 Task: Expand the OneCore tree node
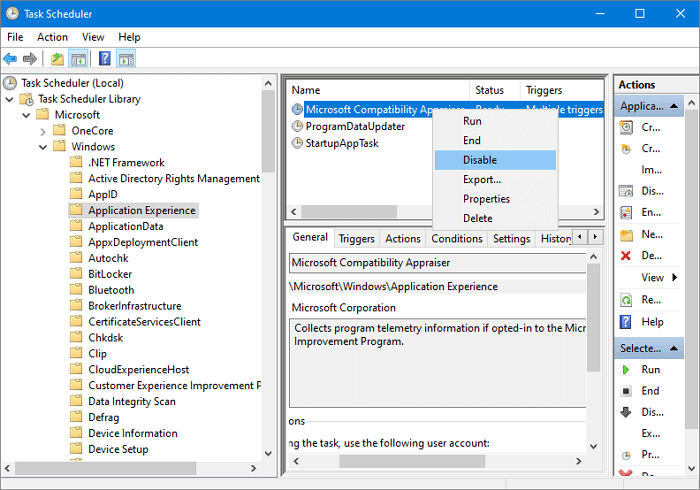[x=43, y=131]
